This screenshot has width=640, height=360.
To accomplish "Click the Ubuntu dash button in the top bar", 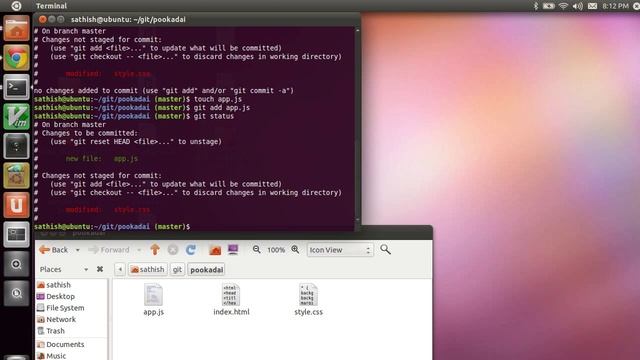I will pos(16,6).
